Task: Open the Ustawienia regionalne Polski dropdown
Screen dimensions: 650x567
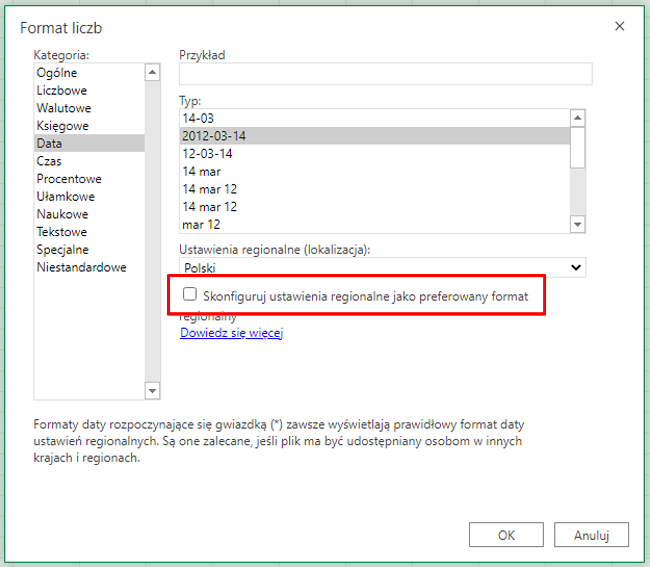Action: 382,267
